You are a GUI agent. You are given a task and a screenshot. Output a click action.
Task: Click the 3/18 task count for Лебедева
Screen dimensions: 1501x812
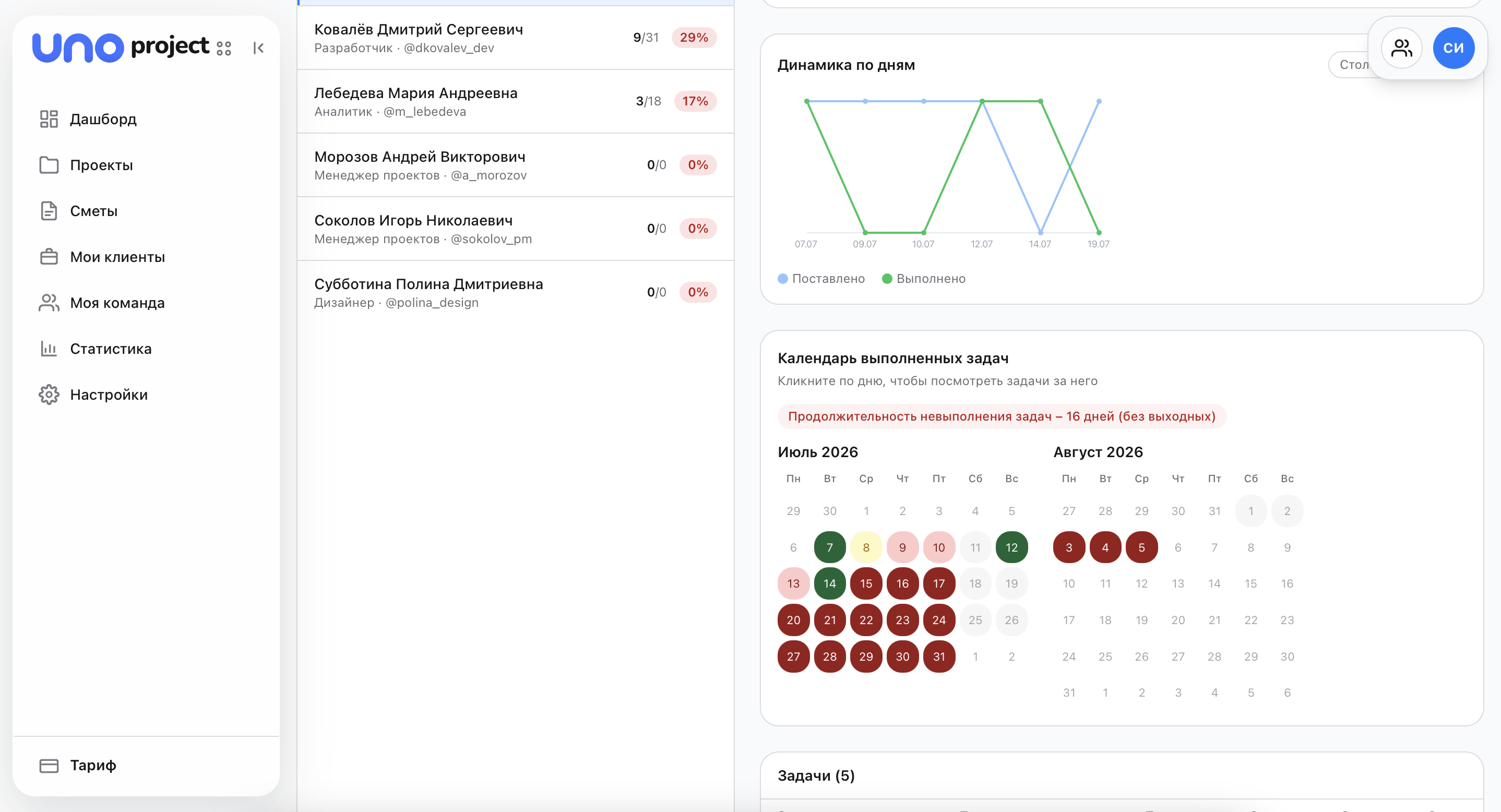(649, 101)
